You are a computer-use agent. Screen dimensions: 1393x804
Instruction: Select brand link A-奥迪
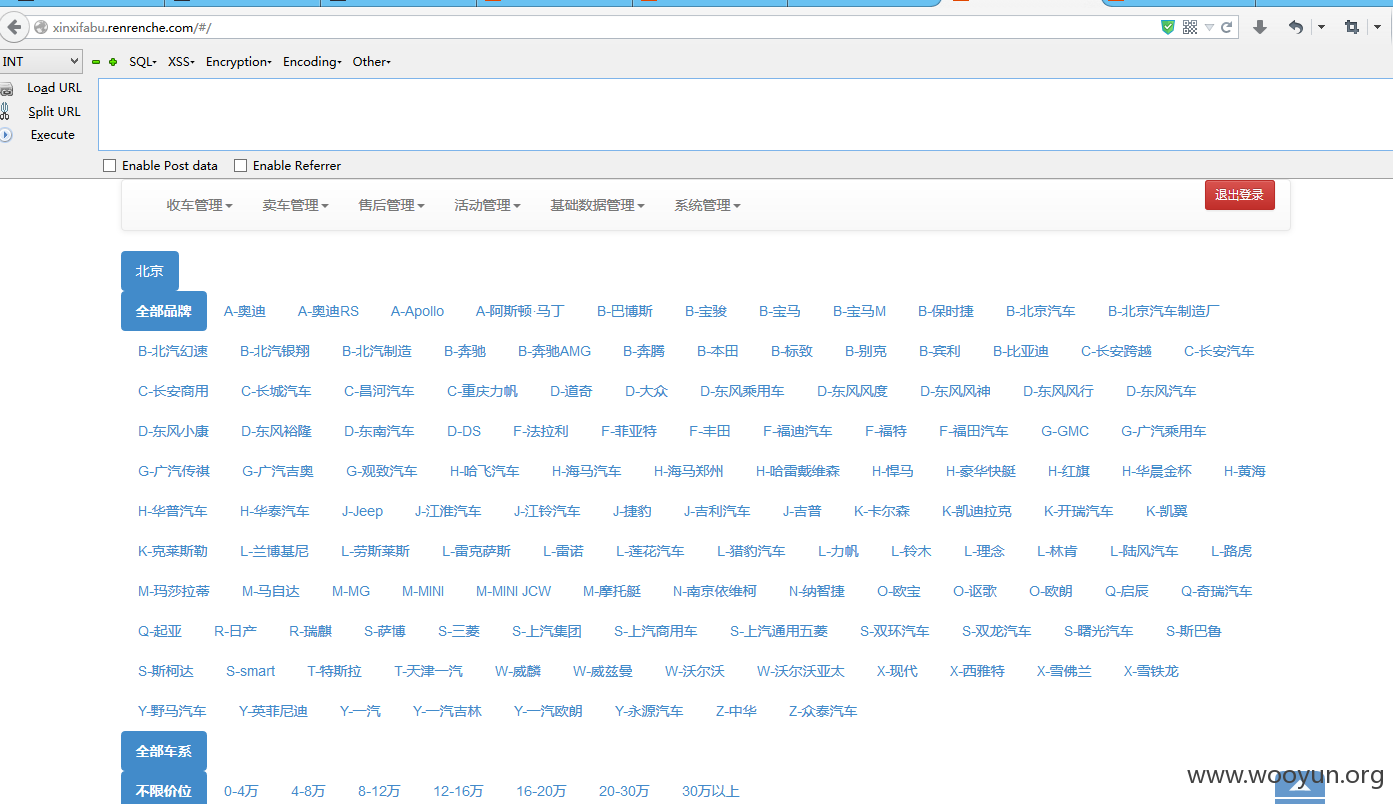(245, 311)
